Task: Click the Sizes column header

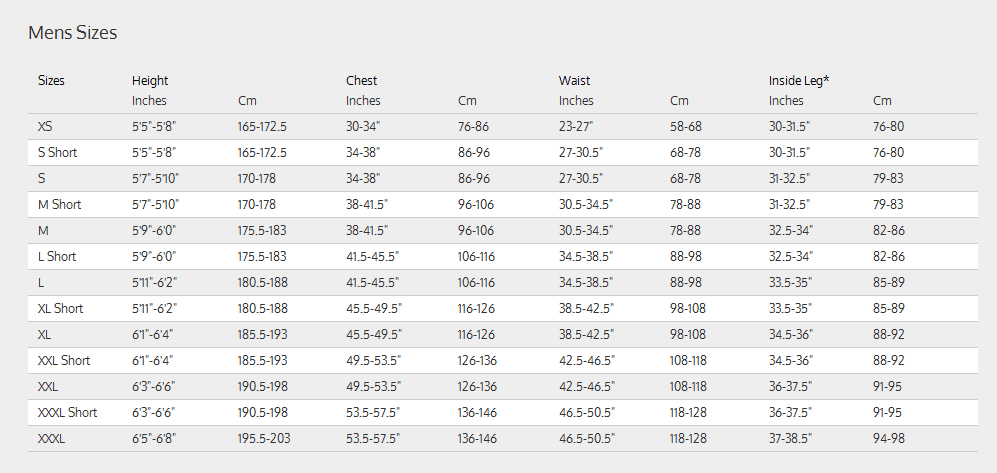Action: click(51, 81)
